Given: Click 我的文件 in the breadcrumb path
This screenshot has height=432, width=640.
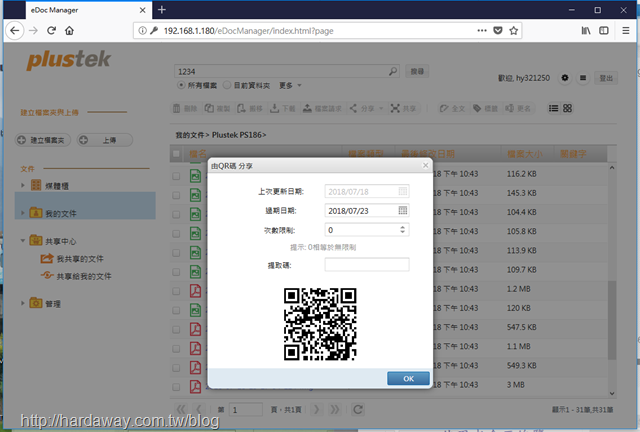Looking at the screenshot, I should (x=190, y=135).
